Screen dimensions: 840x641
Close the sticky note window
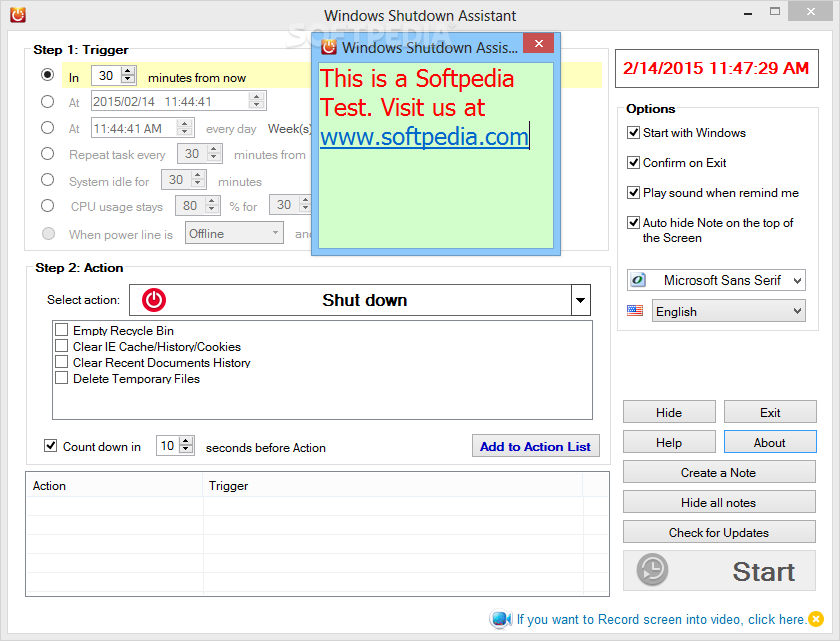(x=538, y=43)
